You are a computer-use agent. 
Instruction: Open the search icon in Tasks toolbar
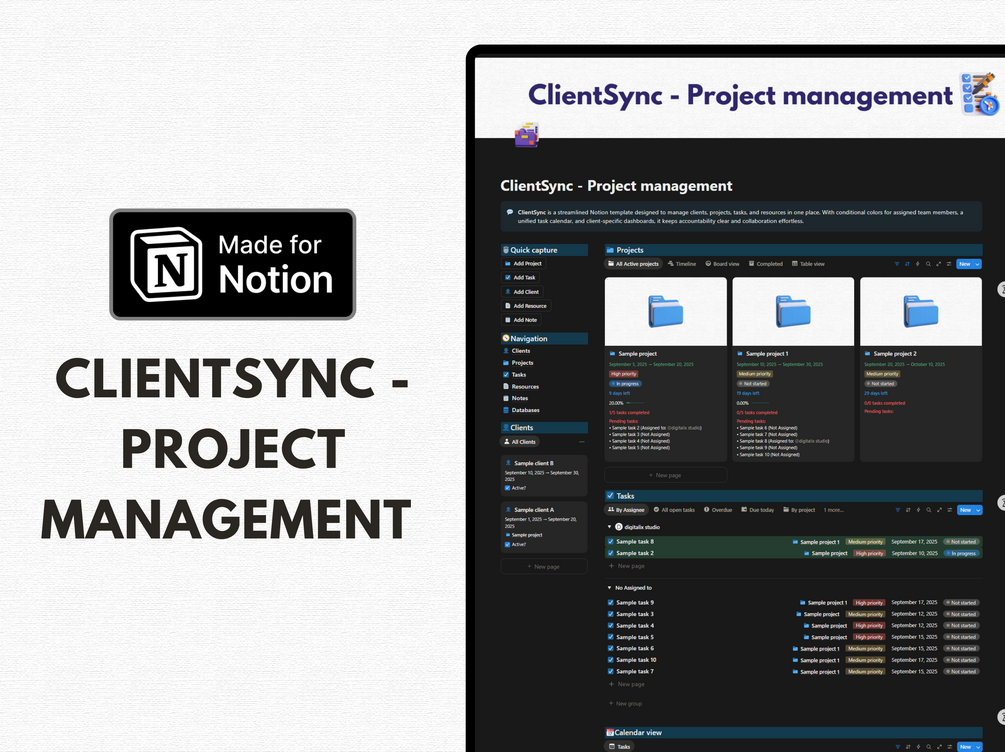(929, 510)
